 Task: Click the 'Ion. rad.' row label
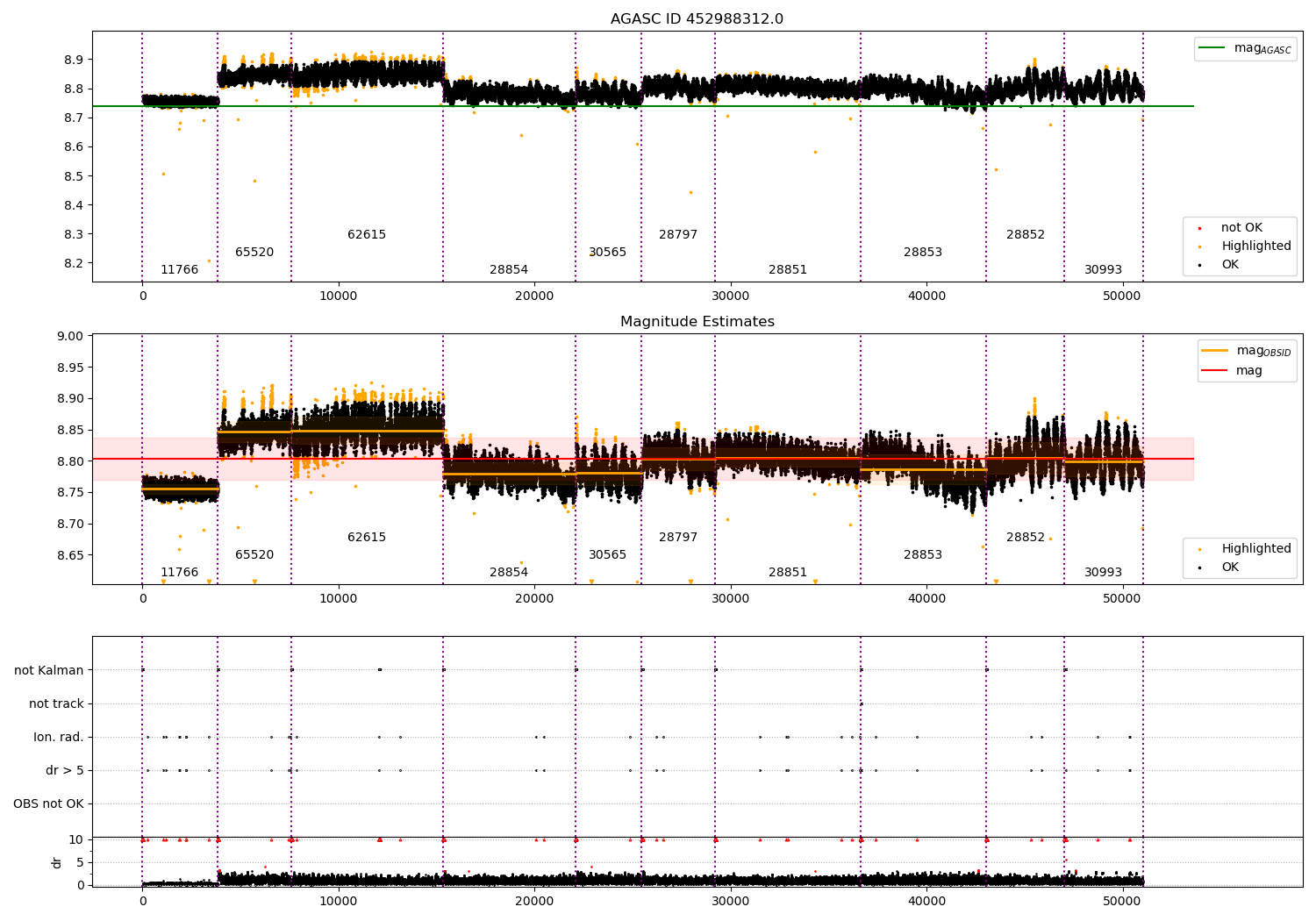(59, 738)
